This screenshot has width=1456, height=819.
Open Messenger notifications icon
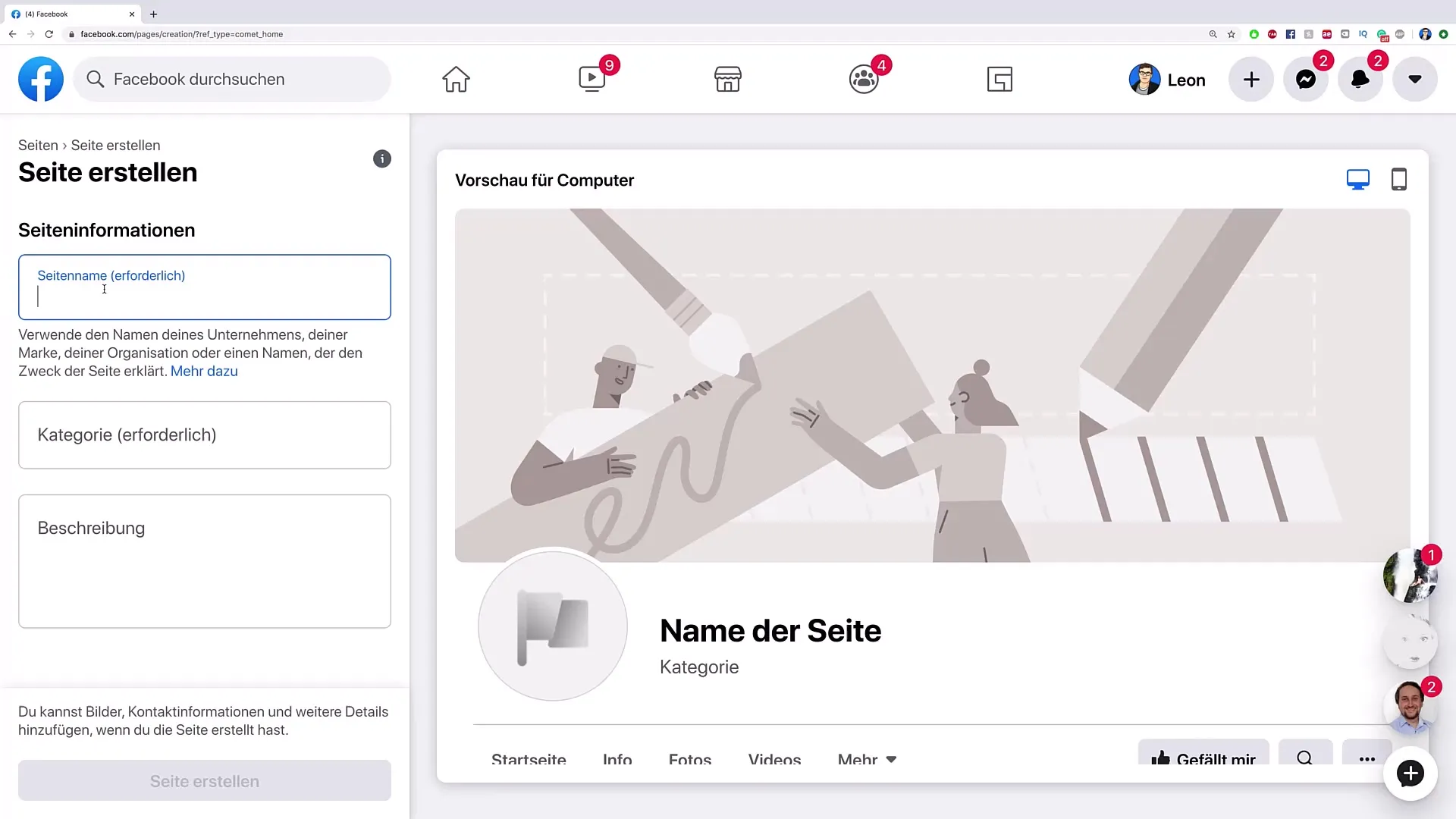[1306, 79]
